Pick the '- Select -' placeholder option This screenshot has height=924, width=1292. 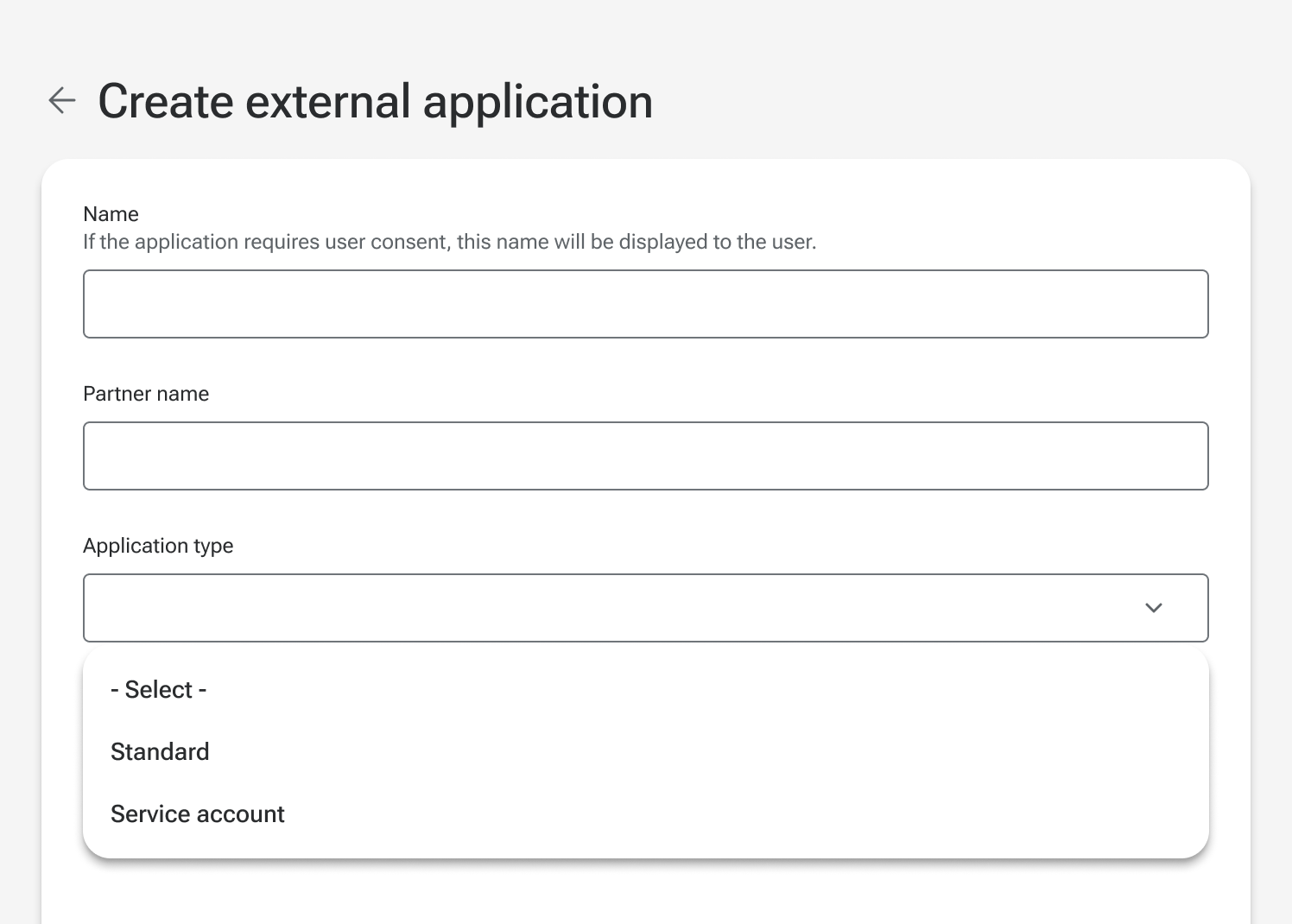click(158, 689)
